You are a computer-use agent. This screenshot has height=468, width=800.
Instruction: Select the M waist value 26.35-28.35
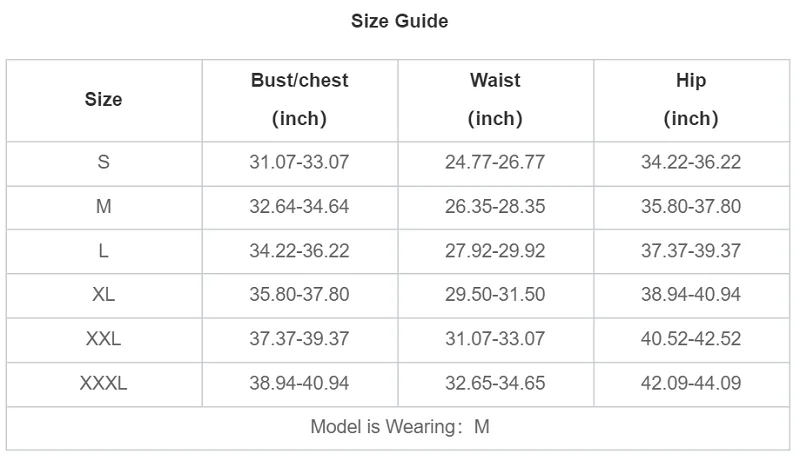(495, 207)
